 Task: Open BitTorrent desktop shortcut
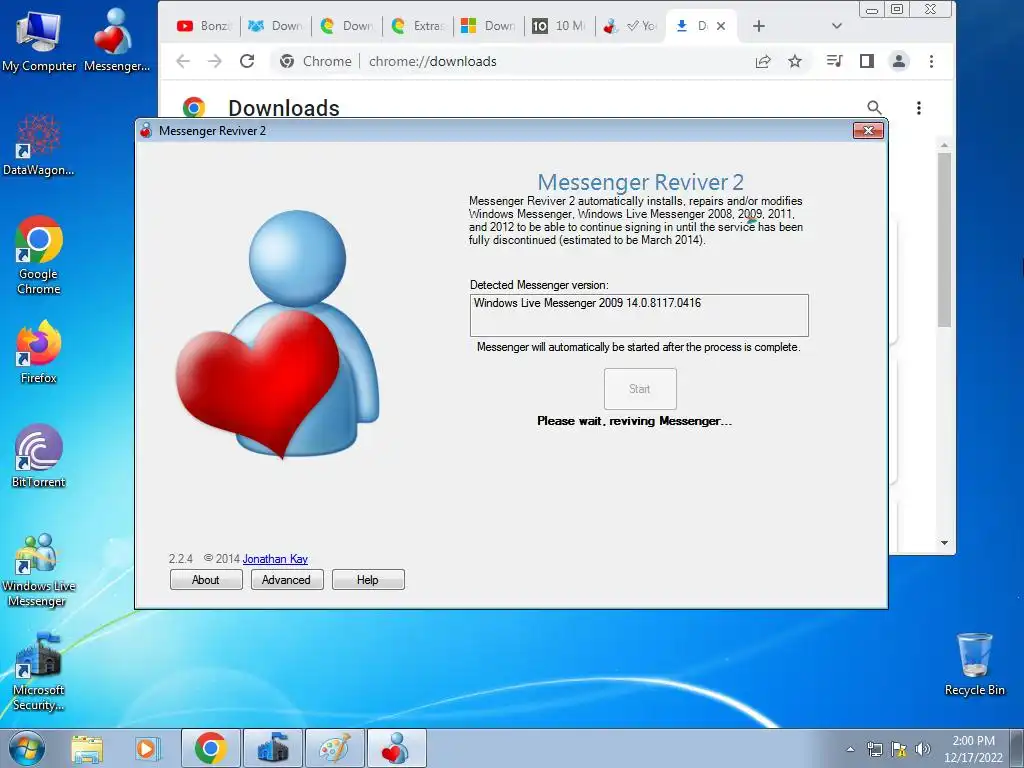point(39,456)
